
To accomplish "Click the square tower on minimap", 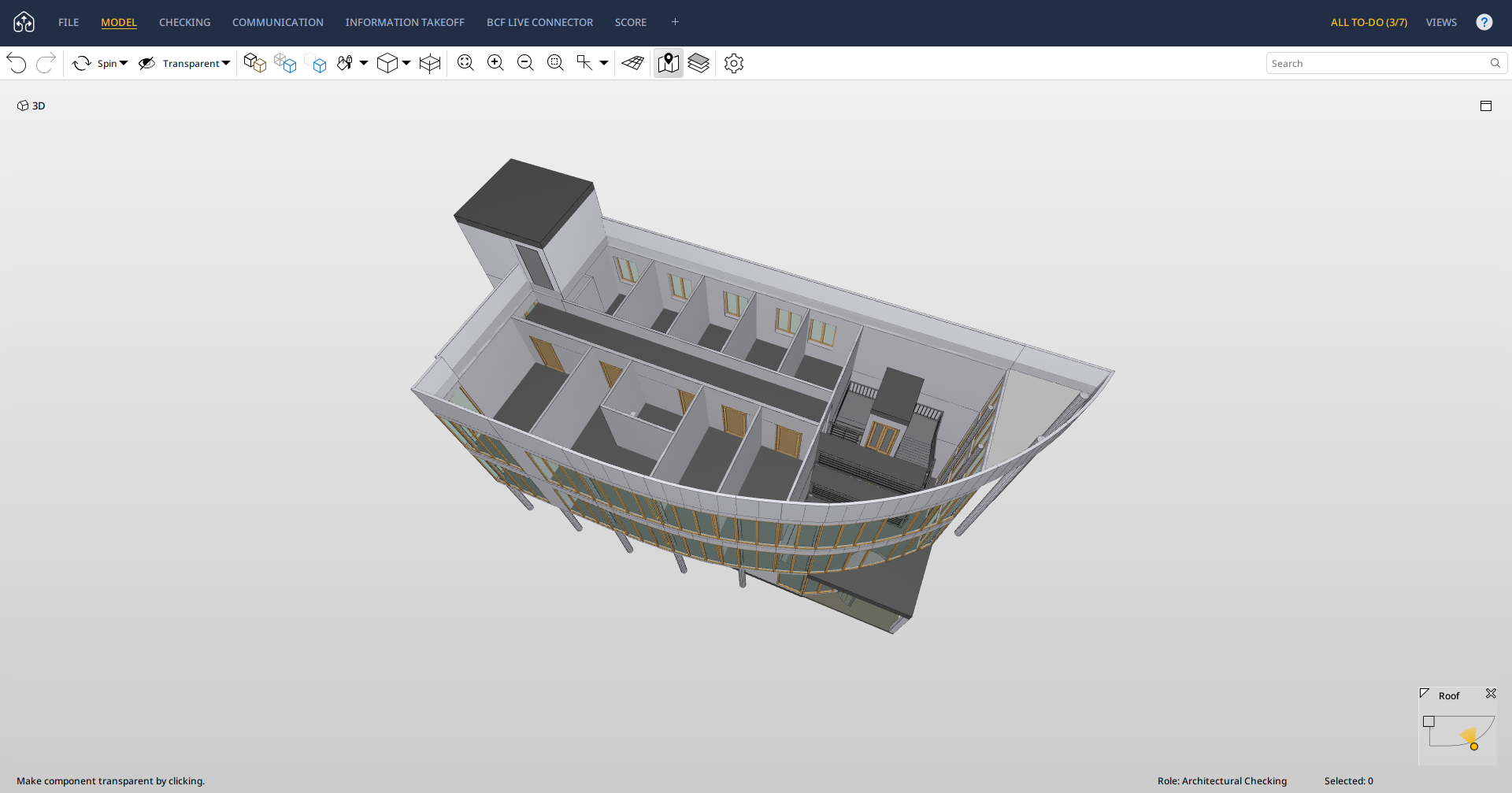I will [1429, 721].
